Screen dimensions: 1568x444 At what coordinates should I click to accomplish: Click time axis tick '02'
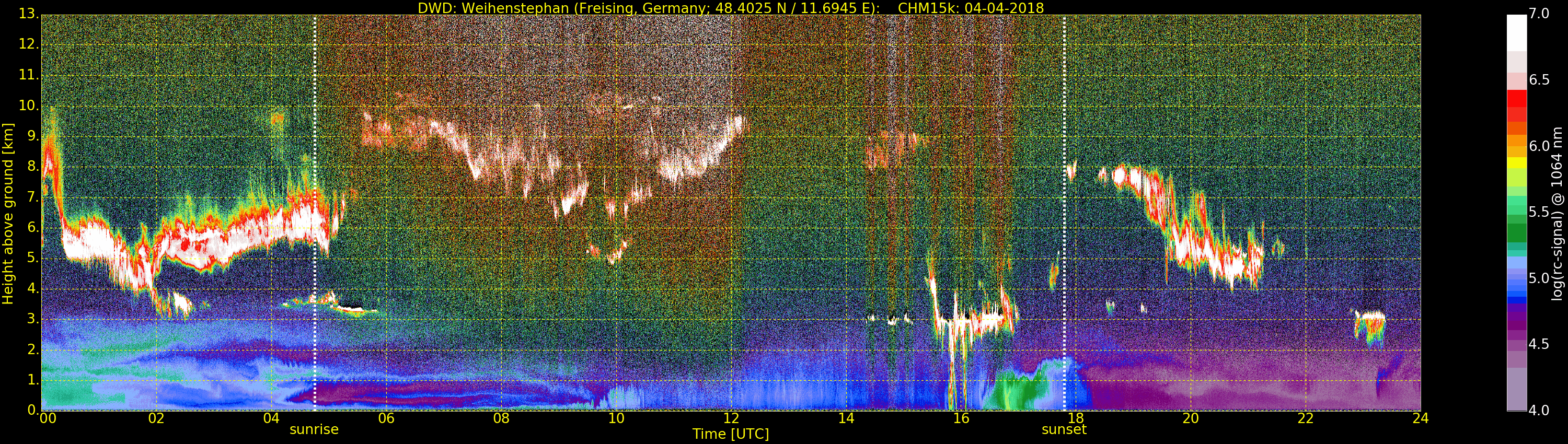point(156,418)
